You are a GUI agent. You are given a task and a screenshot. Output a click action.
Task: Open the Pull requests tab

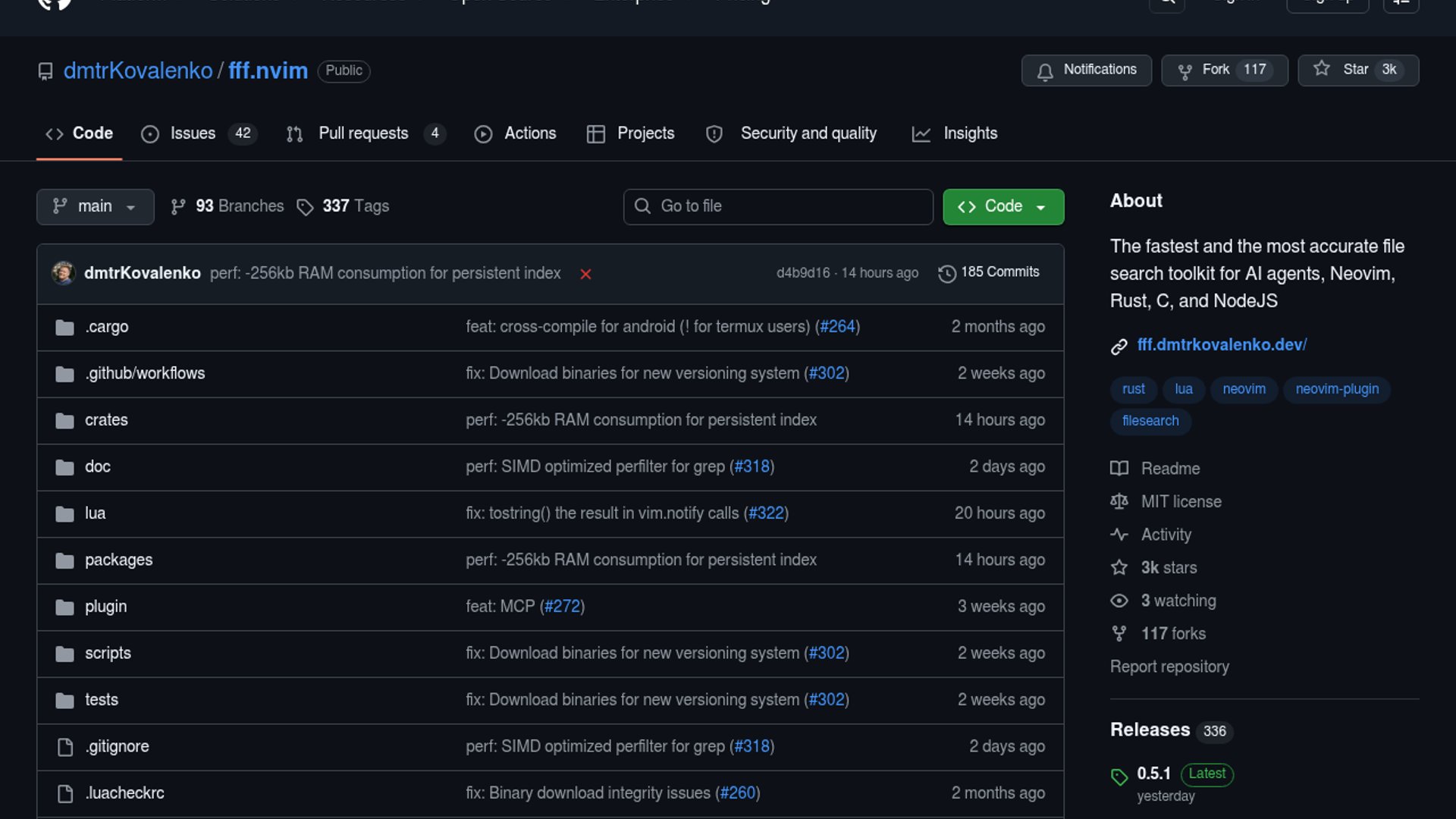click(x=363, y=133)
